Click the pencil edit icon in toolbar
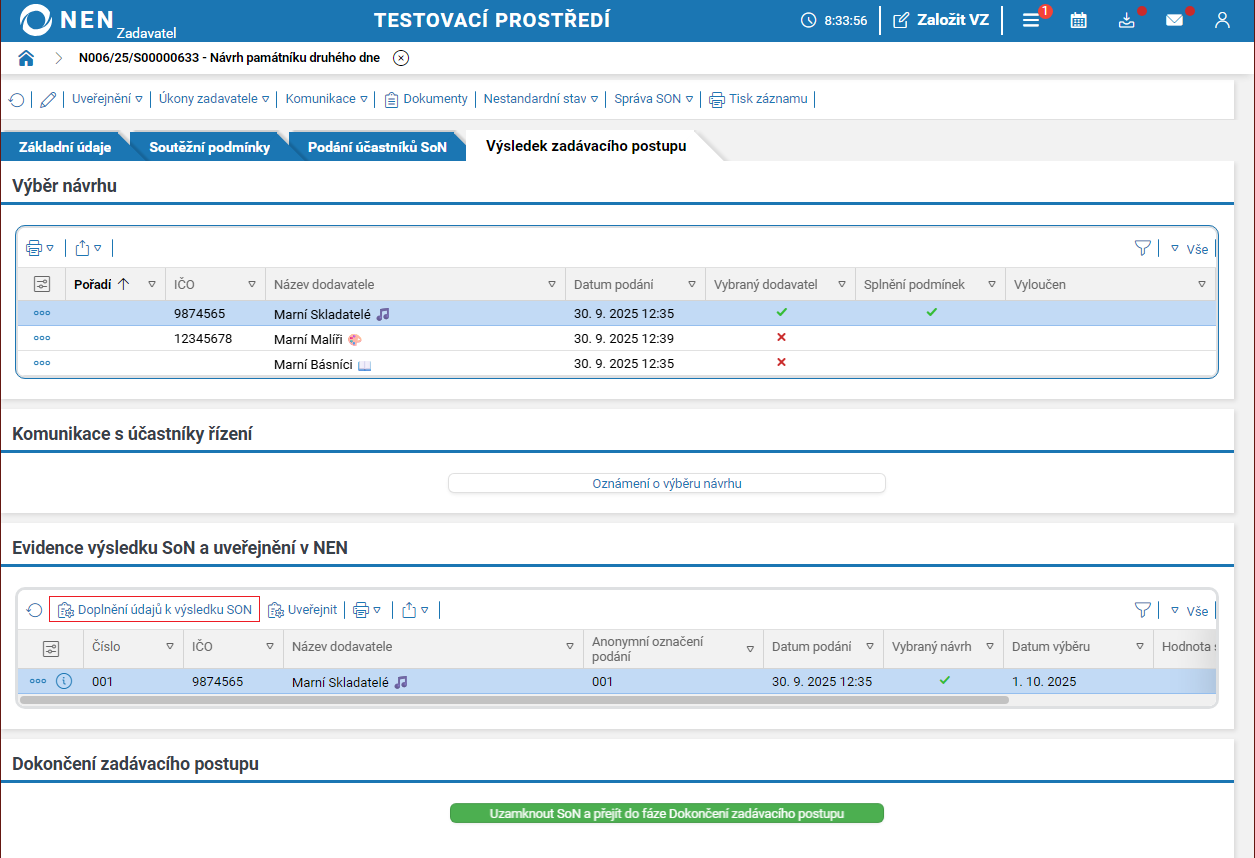This screenshot has width=1255, height=858. pyautogui.click(x=48, y=99)
